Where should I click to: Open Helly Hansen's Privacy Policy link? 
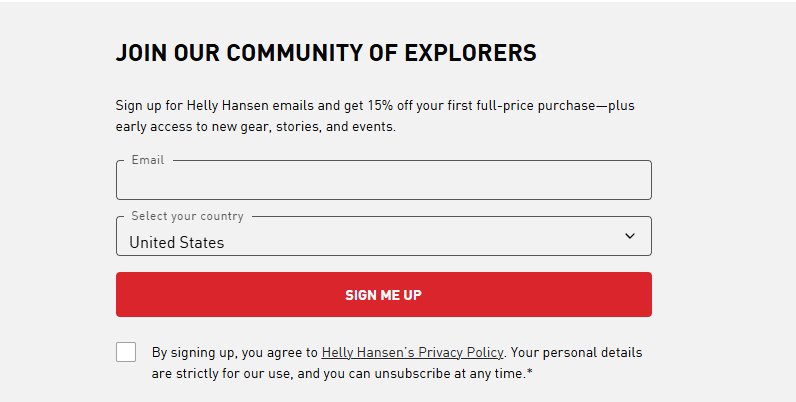coord(413,352)
